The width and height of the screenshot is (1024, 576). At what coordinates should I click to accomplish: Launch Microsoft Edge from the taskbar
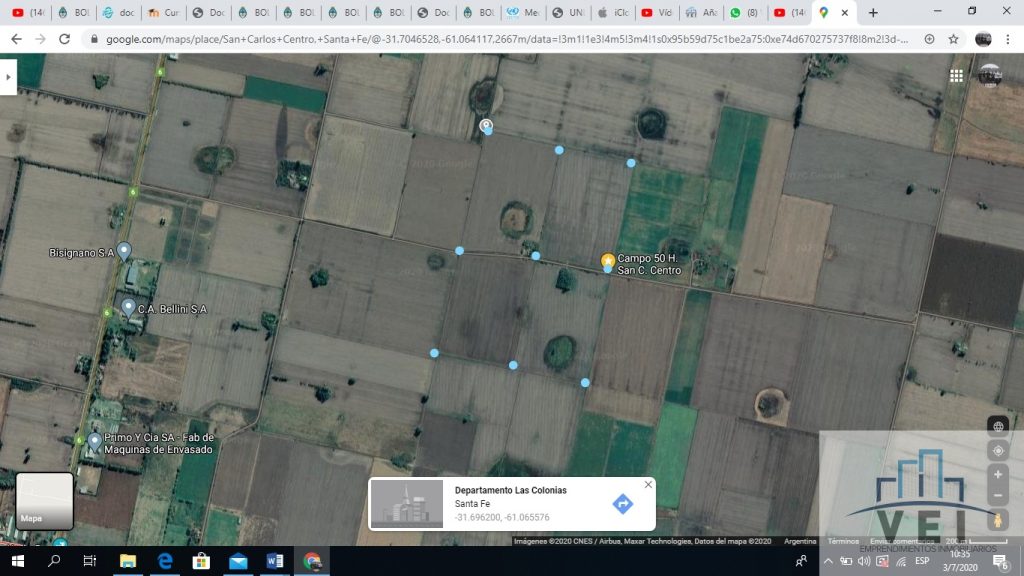(165, 561)
